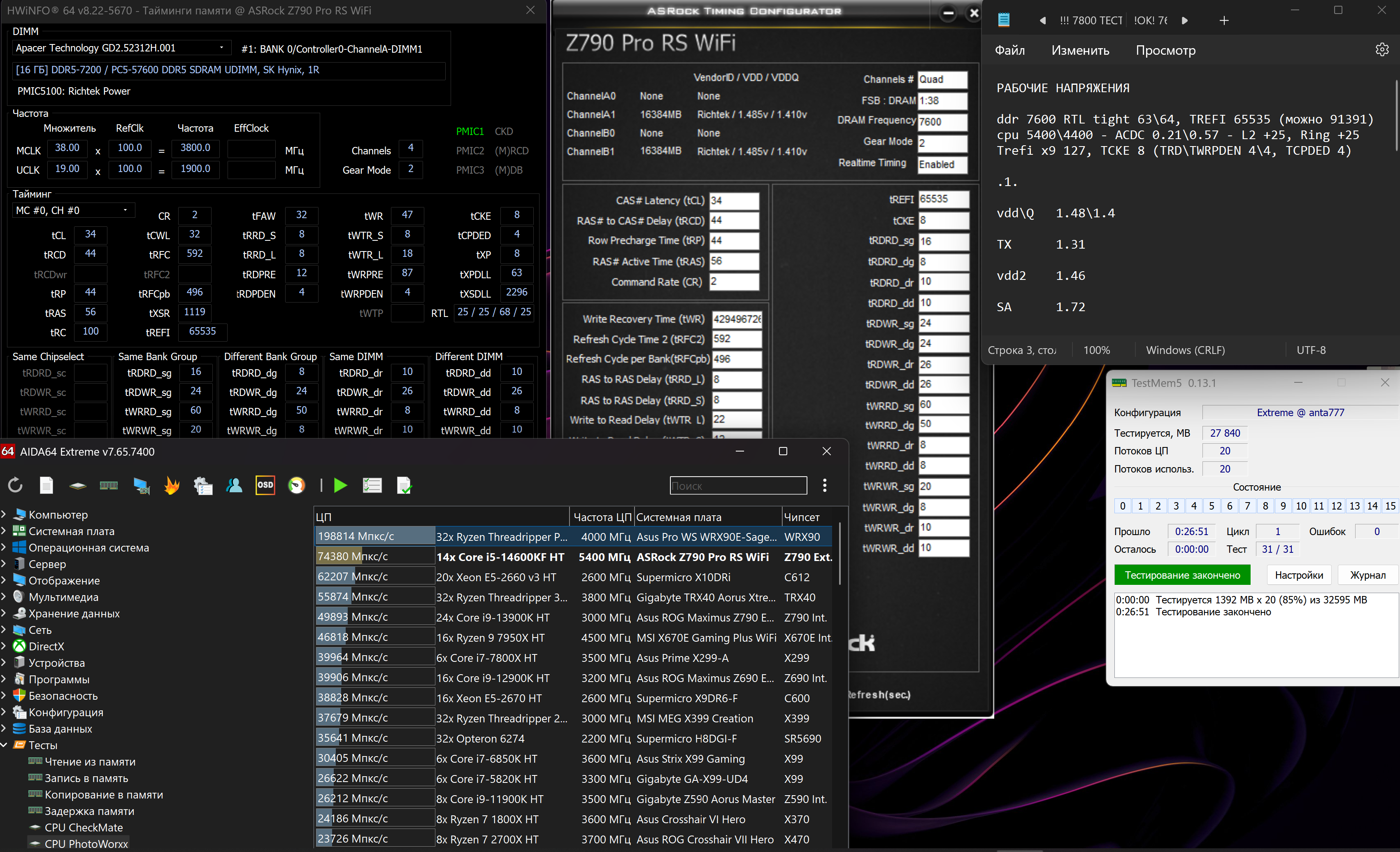
Task: Click the AIDA64 results list scrollbar
Action: (x=840, y=554)
